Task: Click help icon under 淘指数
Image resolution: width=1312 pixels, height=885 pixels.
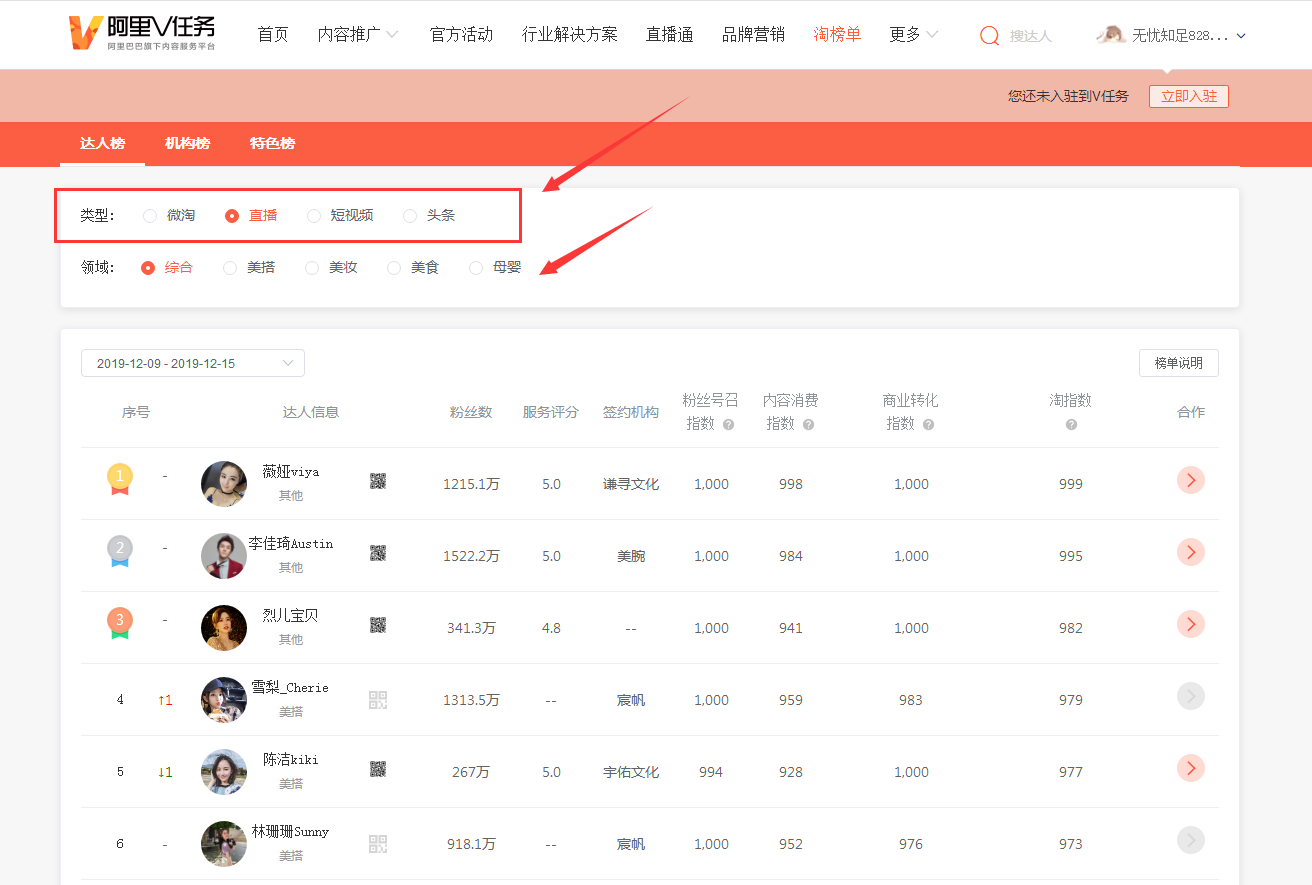Action: (1071, 424)
